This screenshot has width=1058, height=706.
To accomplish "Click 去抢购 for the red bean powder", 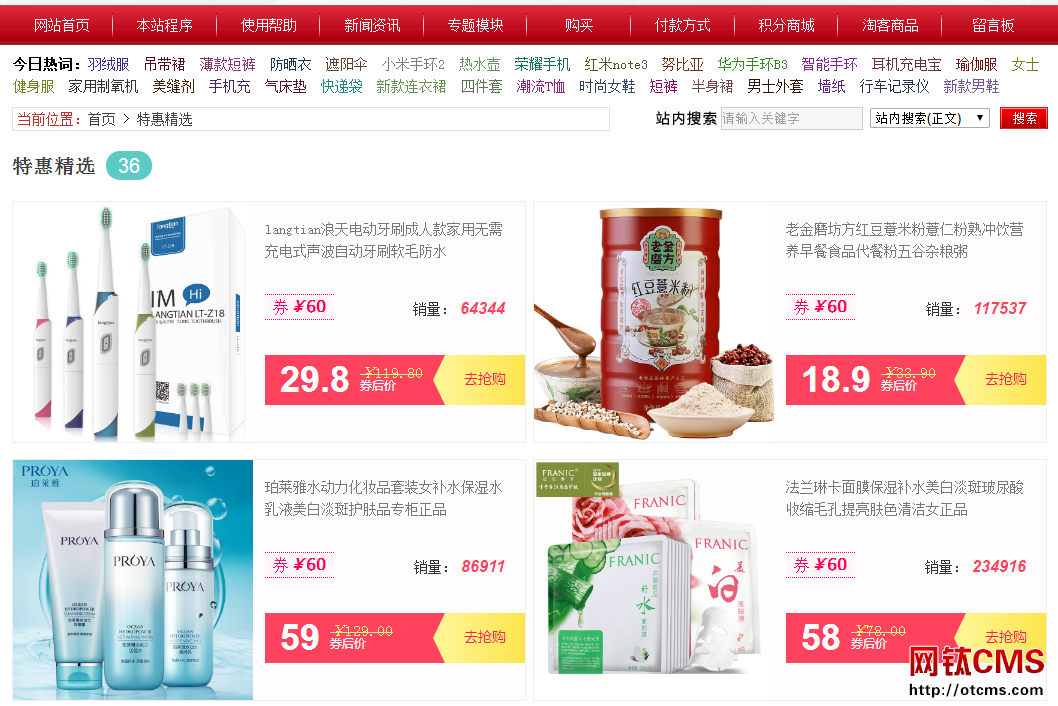I will [1005, 379].
